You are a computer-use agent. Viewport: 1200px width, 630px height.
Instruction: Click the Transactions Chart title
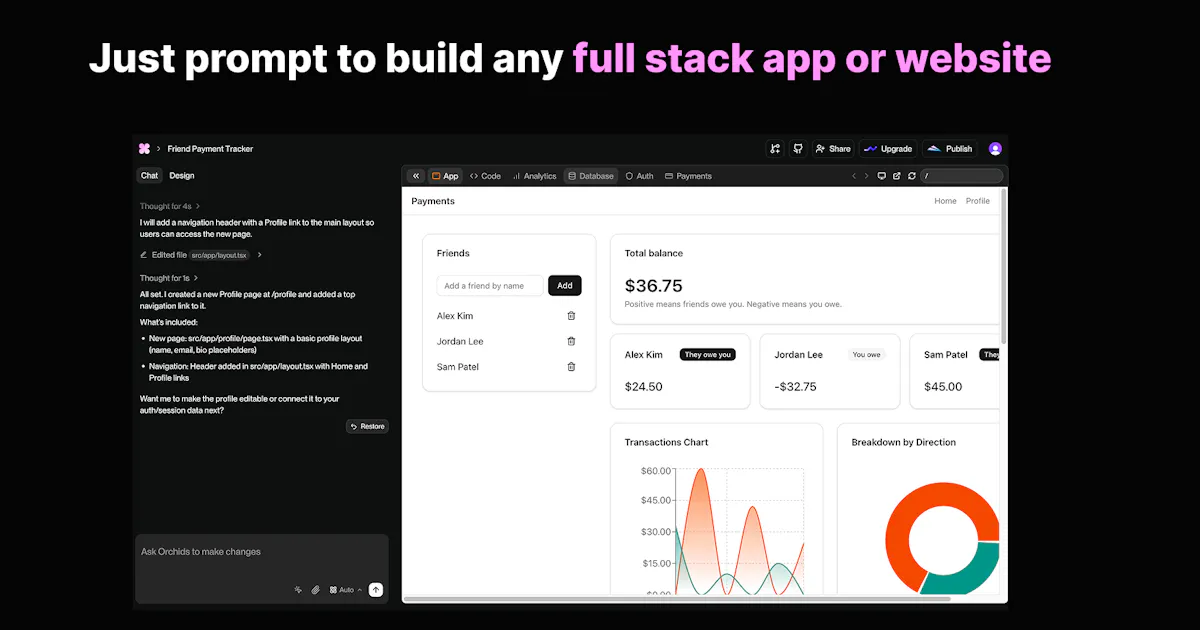pos(666,442)
